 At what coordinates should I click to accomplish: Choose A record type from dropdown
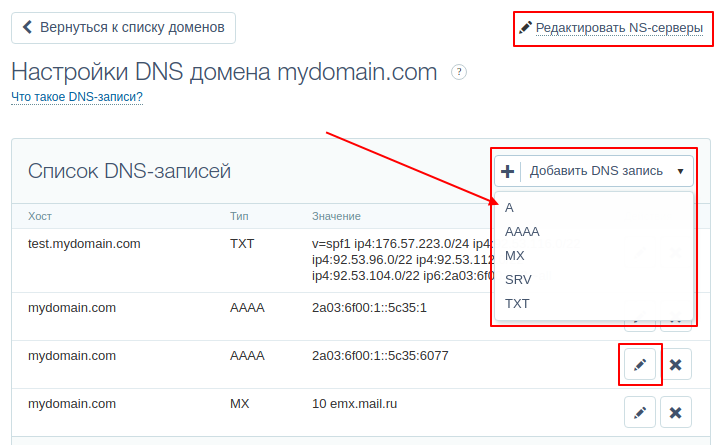coord(510,208)
